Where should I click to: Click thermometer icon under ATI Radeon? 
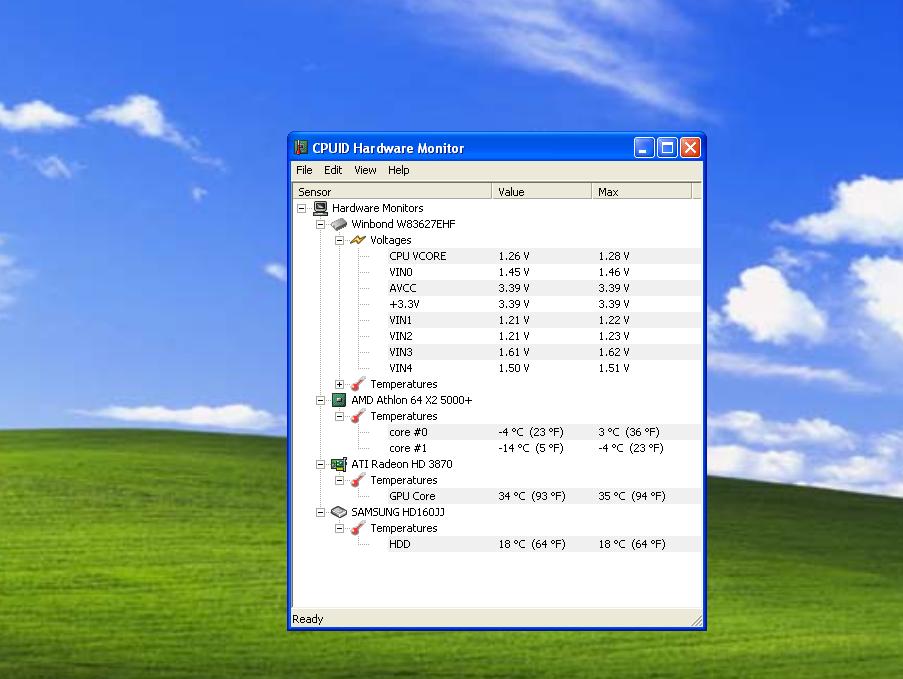tap(358, 480)
